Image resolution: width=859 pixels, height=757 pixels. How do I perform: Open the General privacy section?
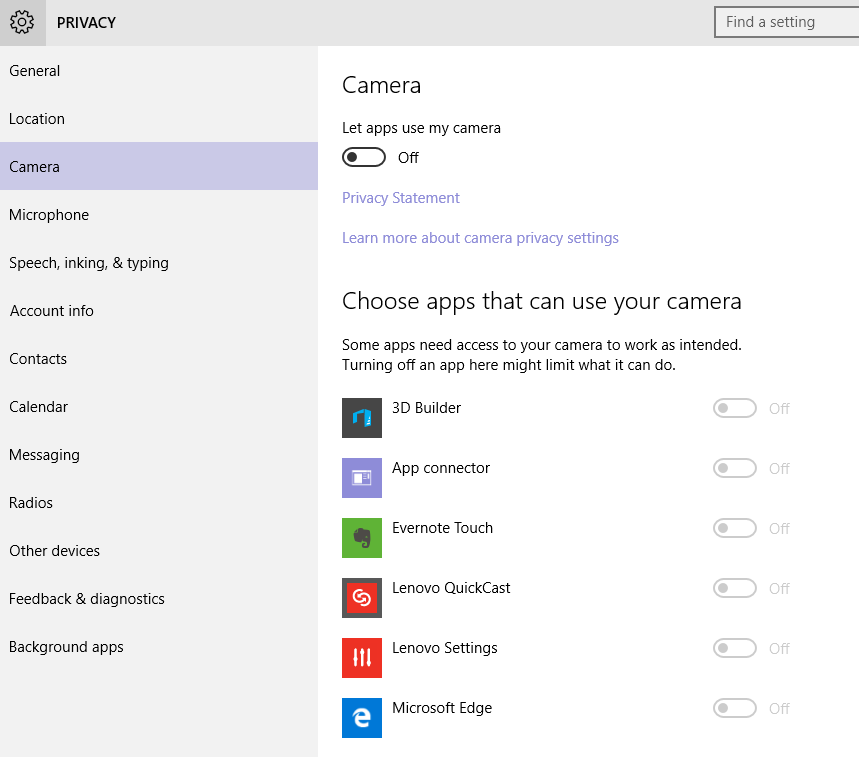[x=159, y=71]
